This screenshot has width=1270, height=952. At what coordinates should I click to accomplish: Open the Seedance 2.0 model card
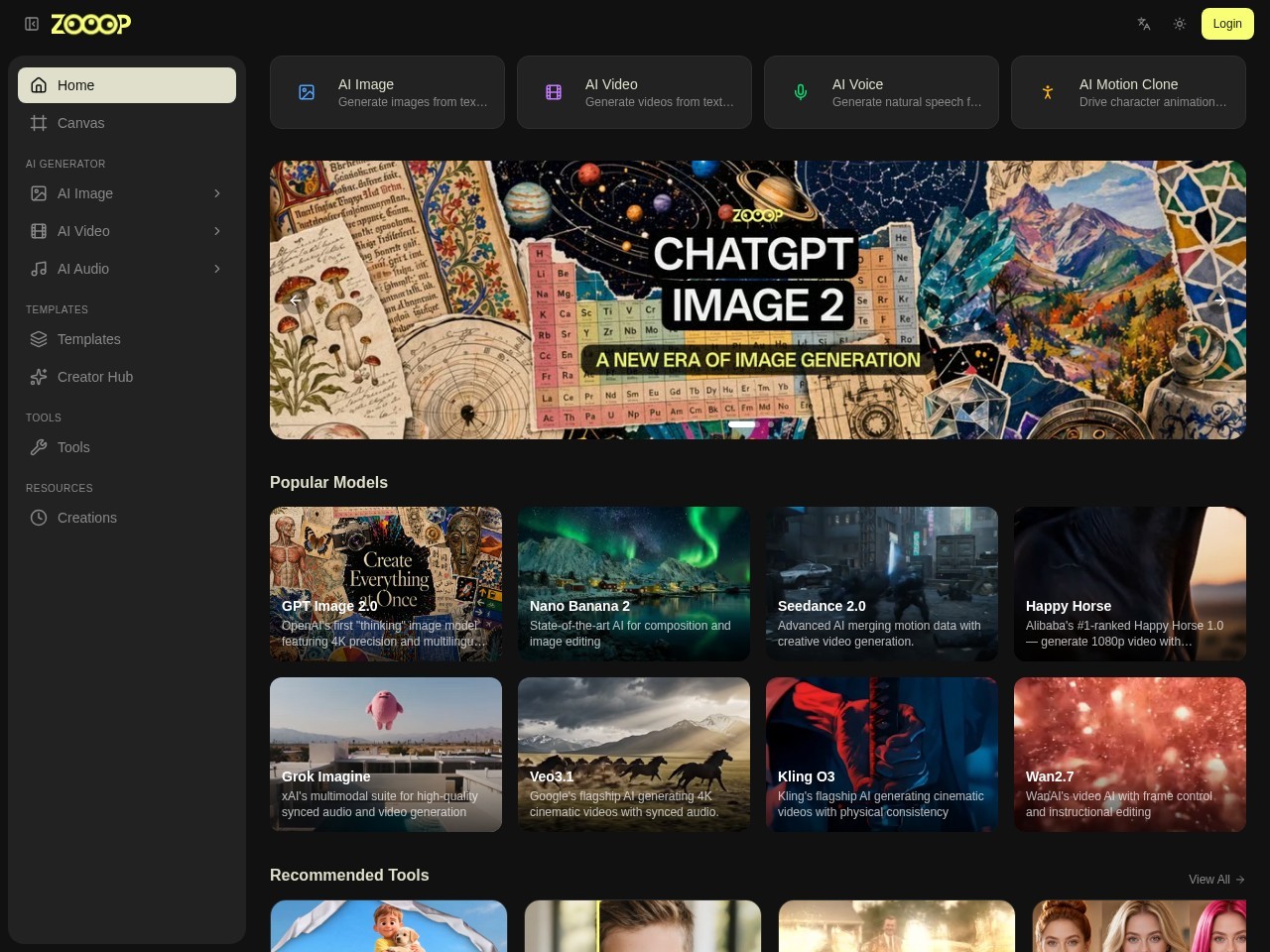click(x=882, y=584)
